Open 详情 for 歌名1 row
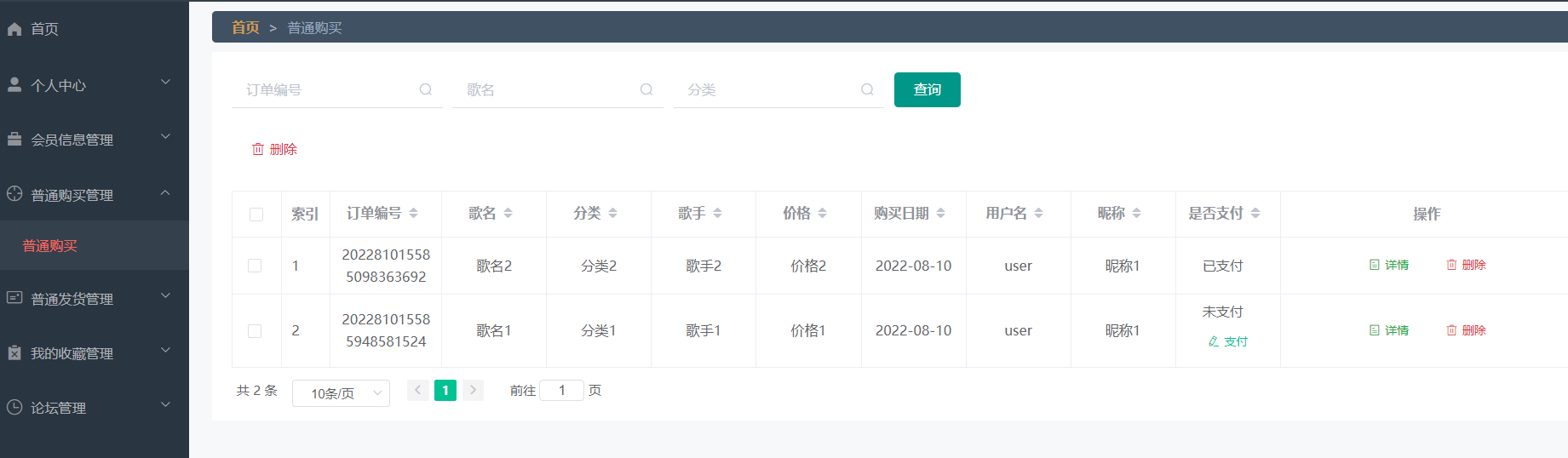Image resolution: width=1568 pixels, height=458 pixels. pos(1389,330)
